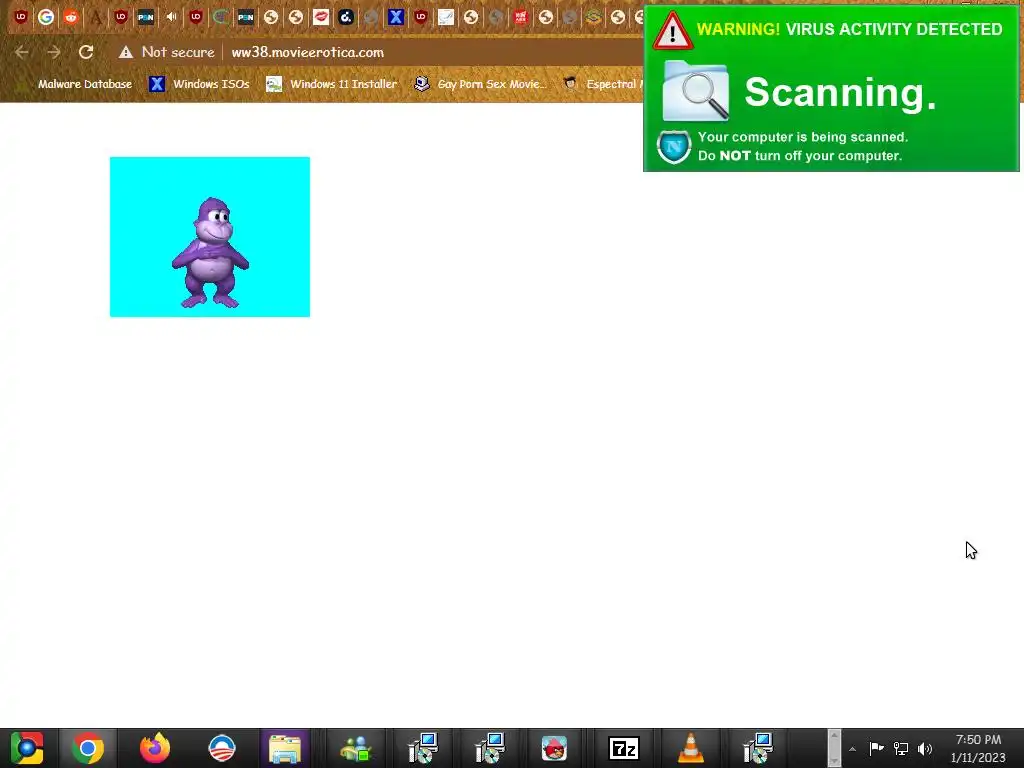Screen dimensions: 1024x768
Task: Reload the current page
Action: [86, 52]
